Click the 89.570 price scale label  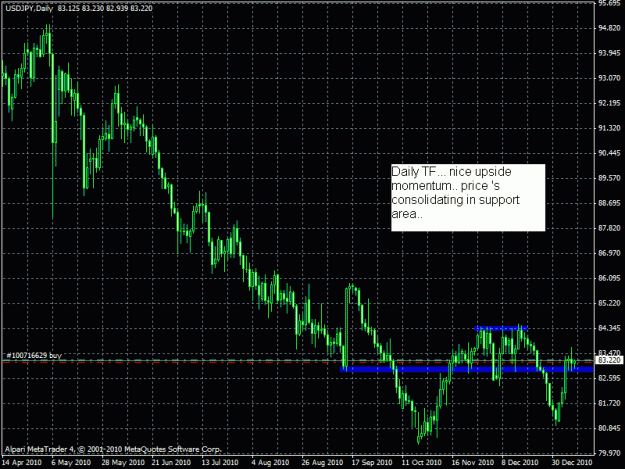point(609,178)
